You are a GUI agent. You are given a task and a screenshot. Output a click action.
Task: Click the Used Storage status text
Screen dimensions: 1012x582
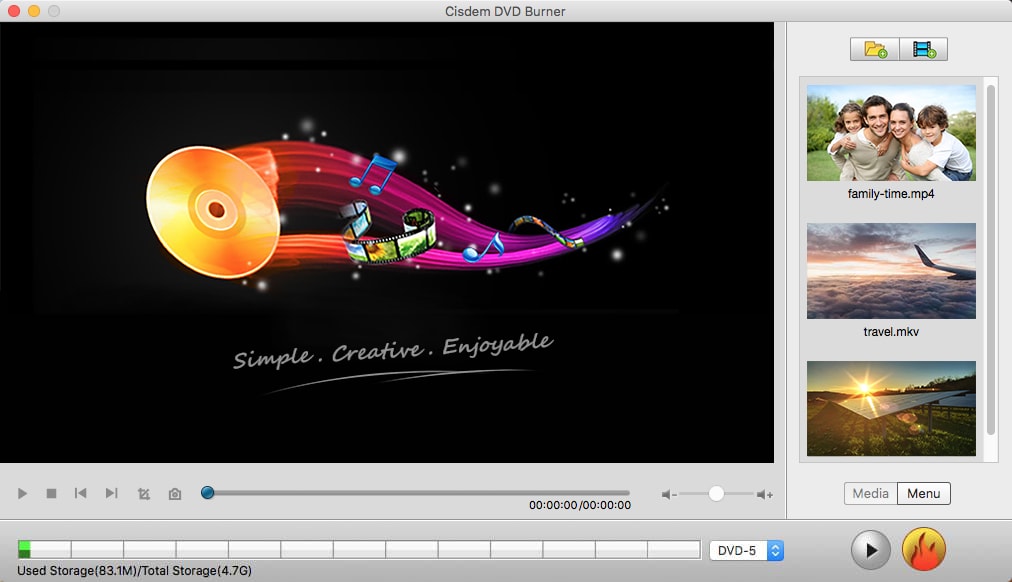[134, 570]
